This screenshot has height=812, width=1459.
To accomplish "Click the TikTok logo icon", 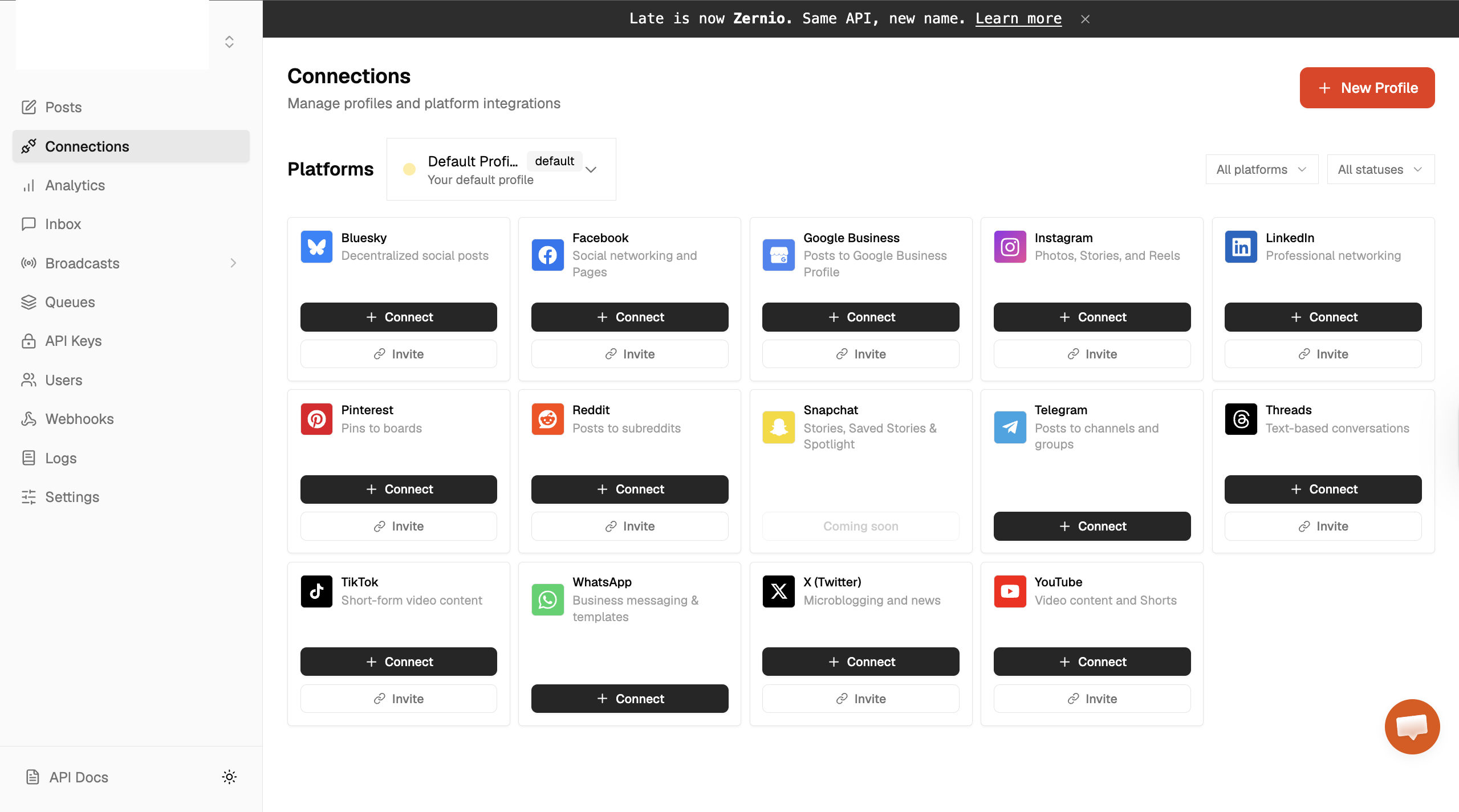I will coord(316,591).
